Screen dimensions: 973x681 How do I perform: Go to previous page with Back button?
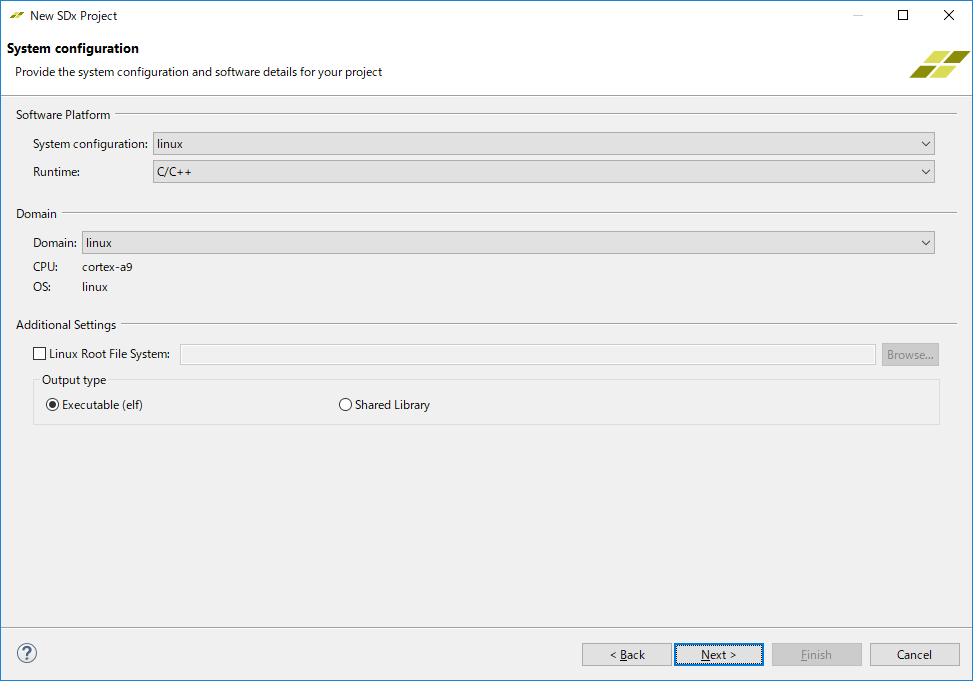[x=627, y=655]
